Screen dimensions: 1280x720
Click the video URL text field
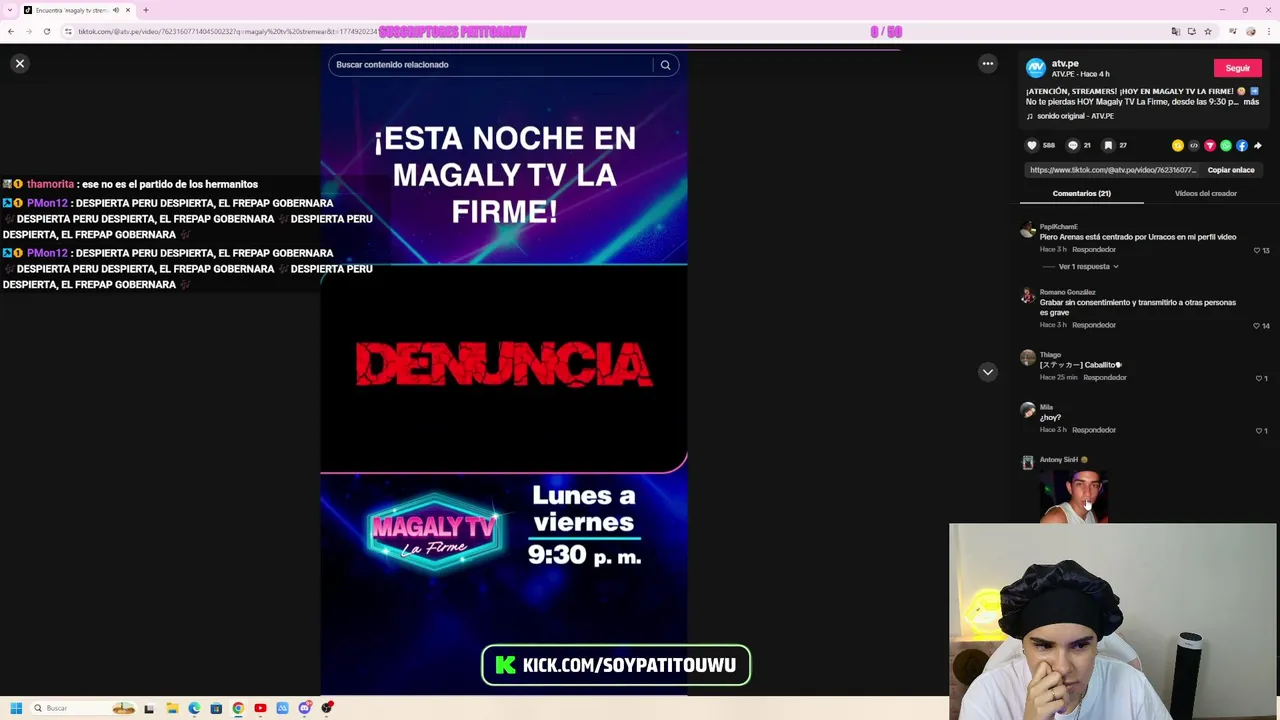(1112, 170)
